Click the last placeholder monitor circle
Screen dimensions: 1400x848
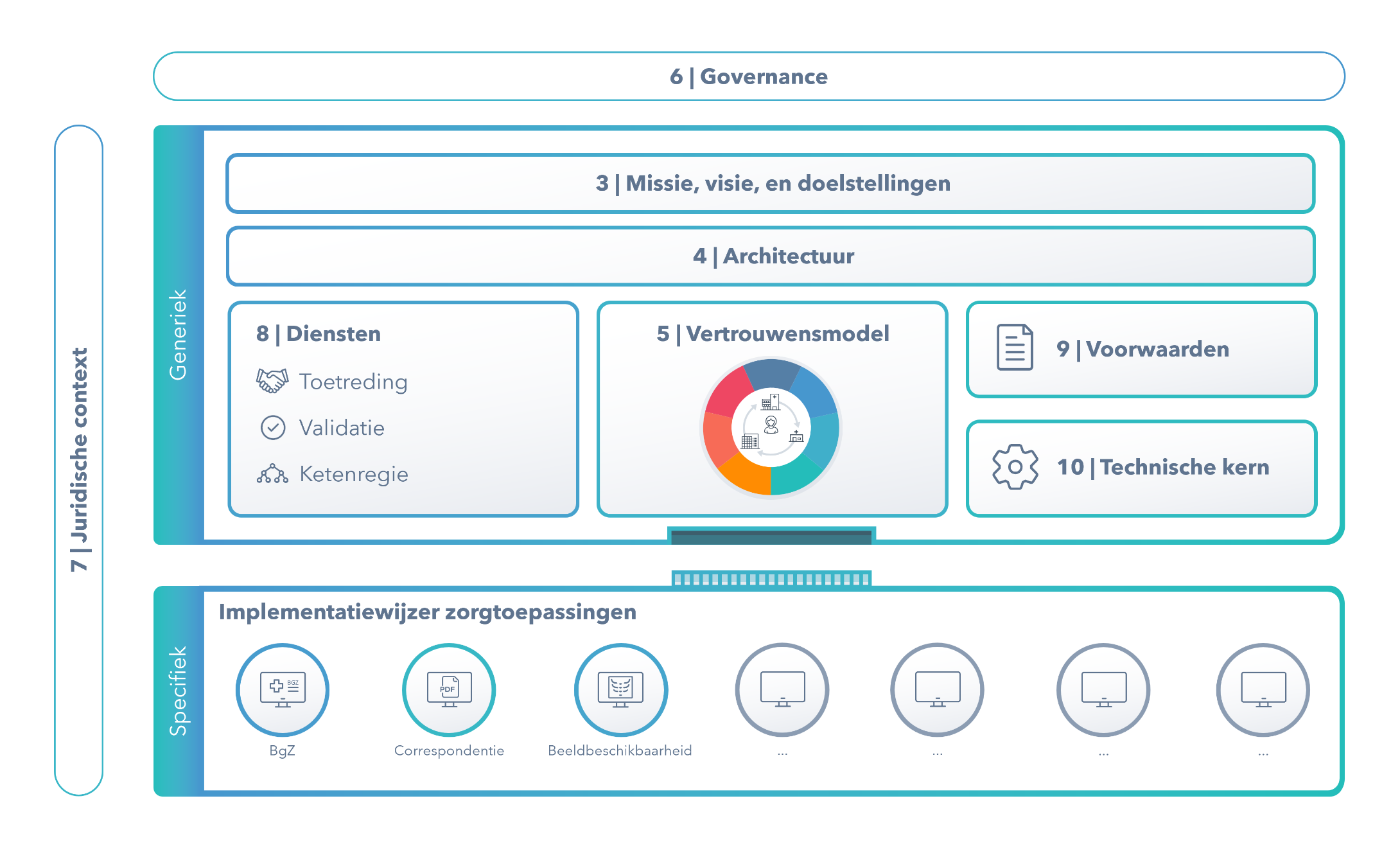1263,689
